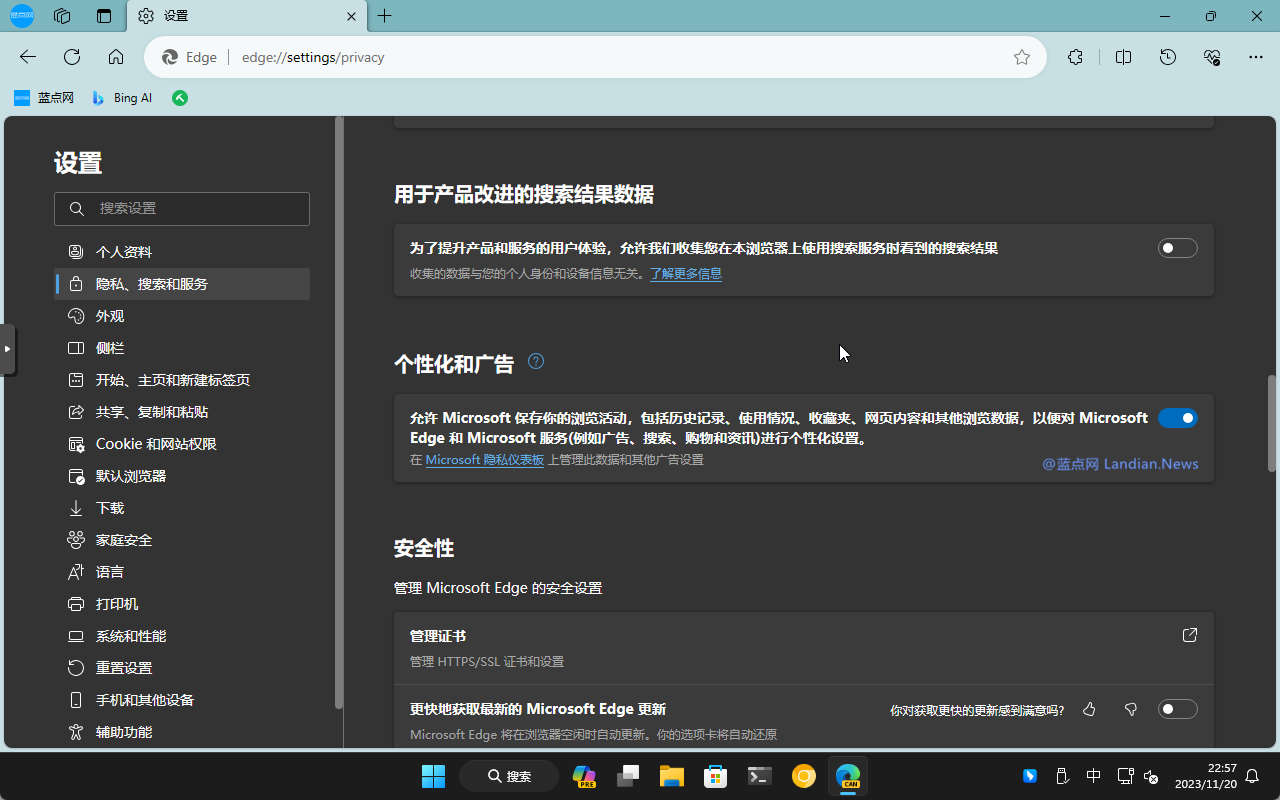Click Edge Canary taskbar icon
Image resolution: width=1280 pixels, height=800 pixels.
pyautogui.click(x=848, y=776)
